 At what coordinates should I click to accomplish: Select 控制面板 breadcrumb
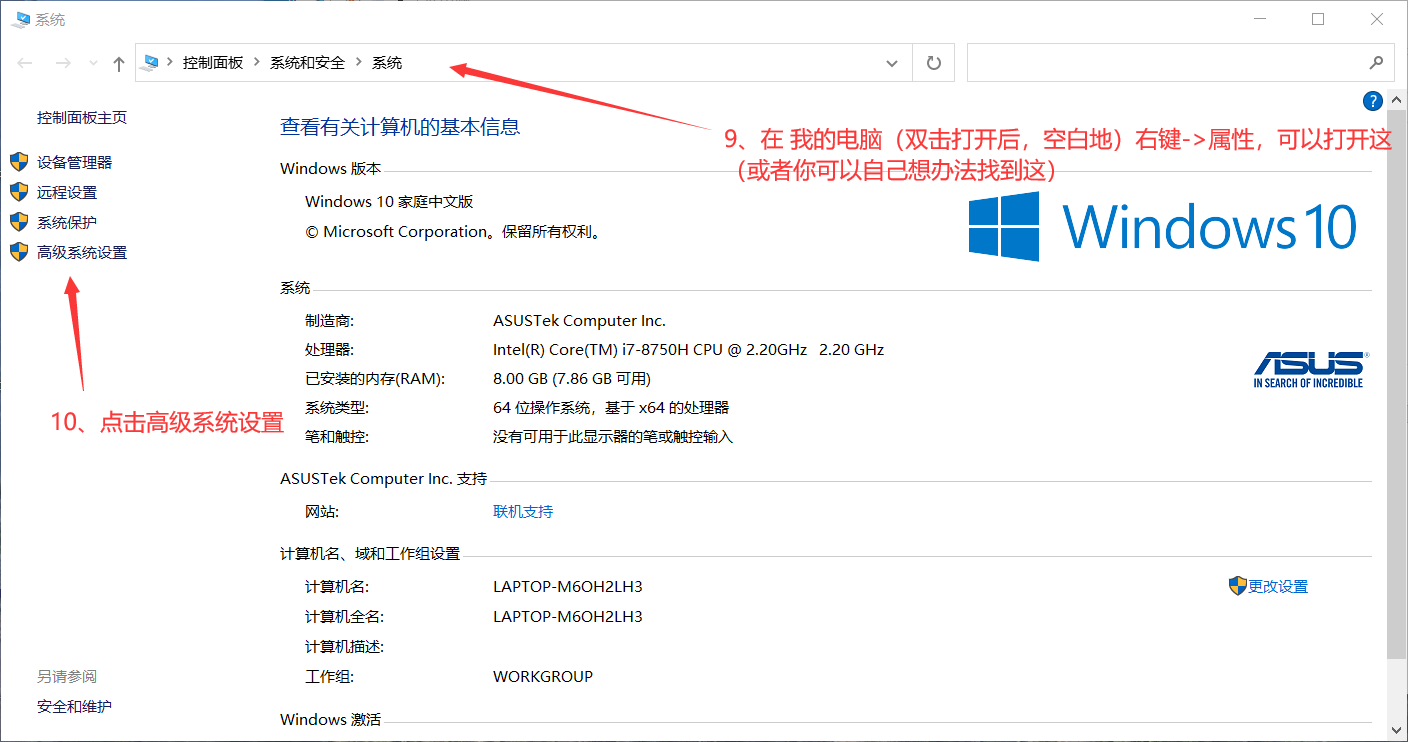(x=213, y=62)
